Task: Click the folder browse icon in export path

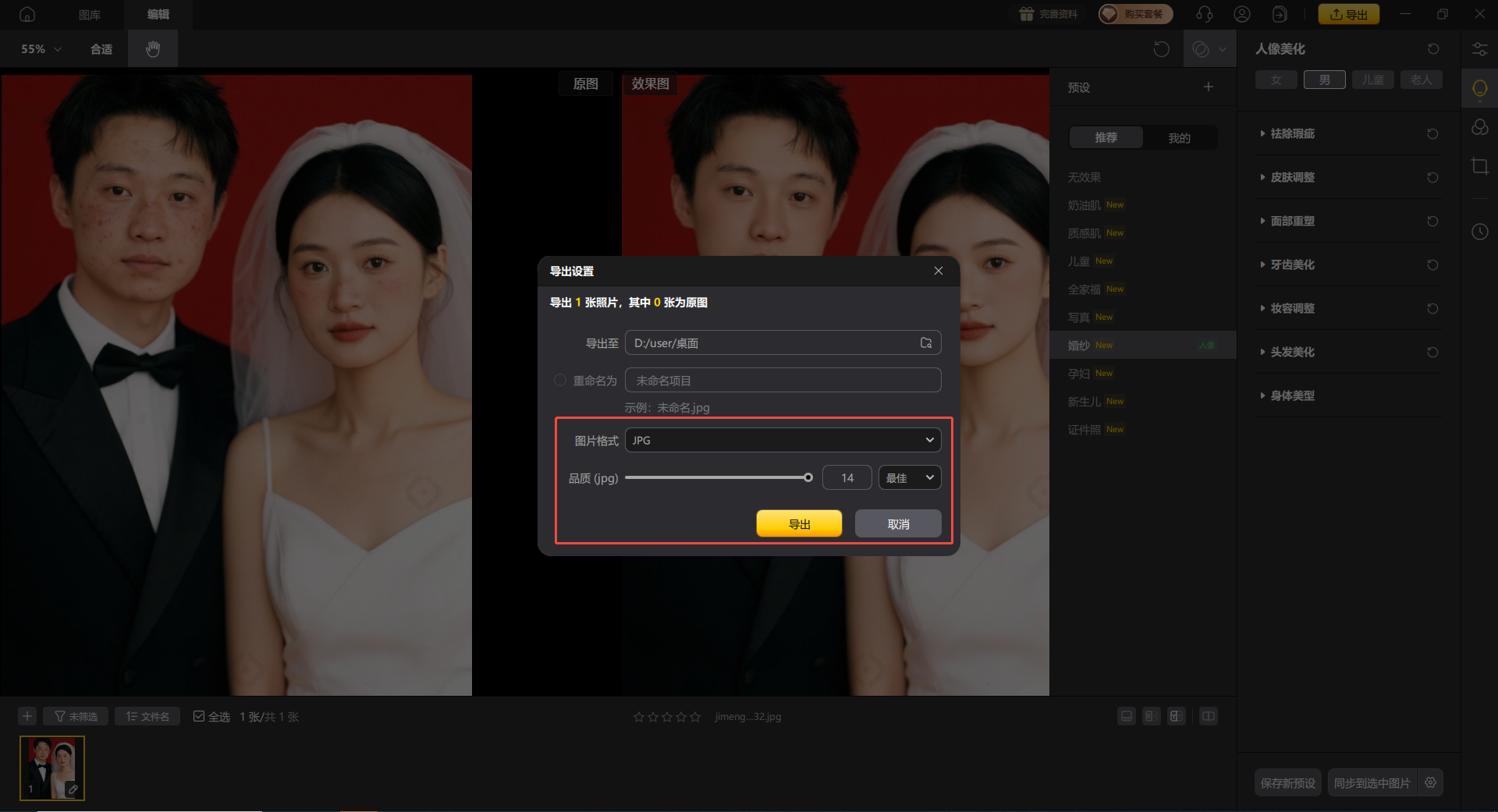Action: pyautogui.click(x=926, y=342)
